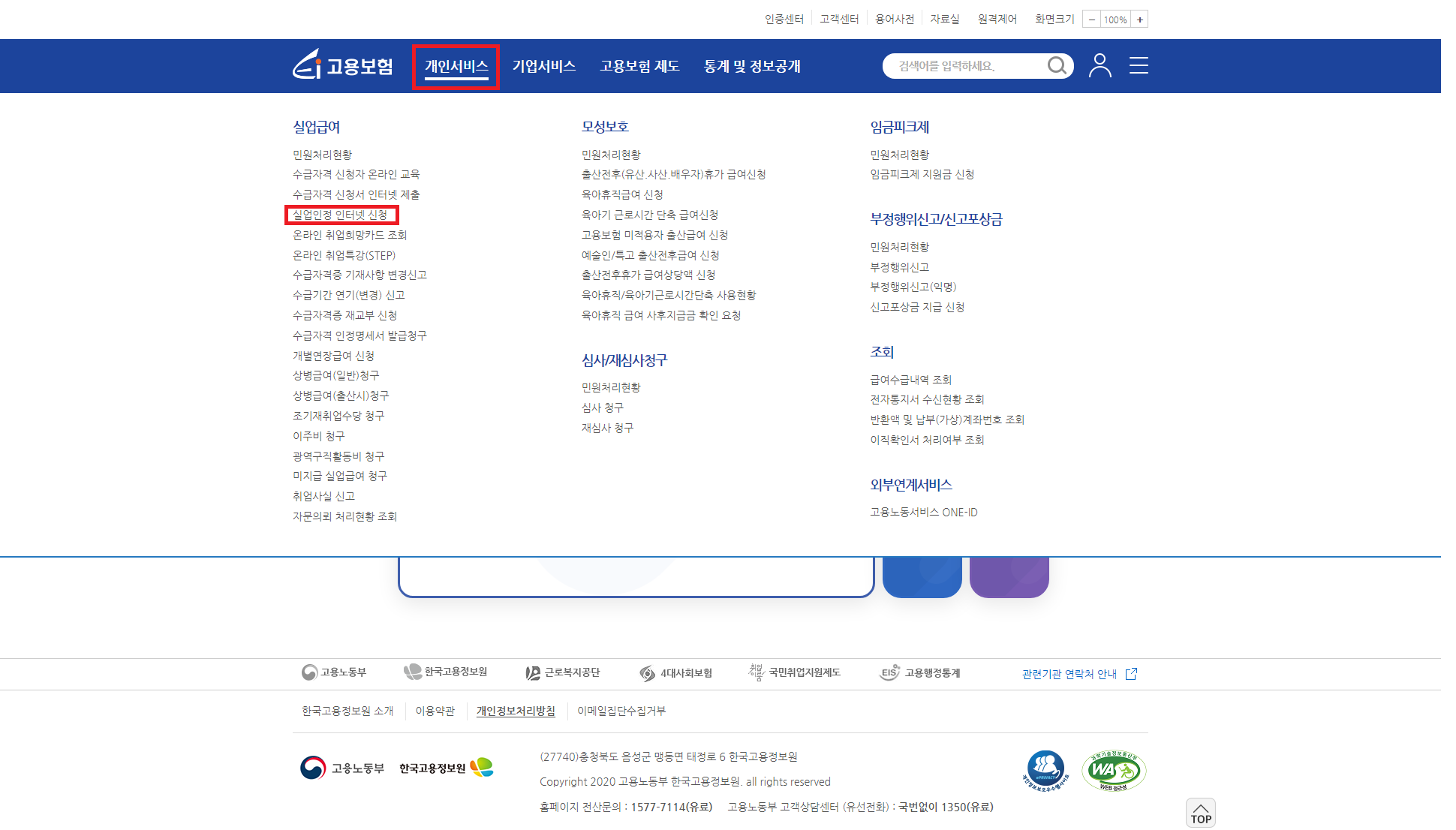
Task: Click the blue privacy certification badge
Action: point(1045,771)
